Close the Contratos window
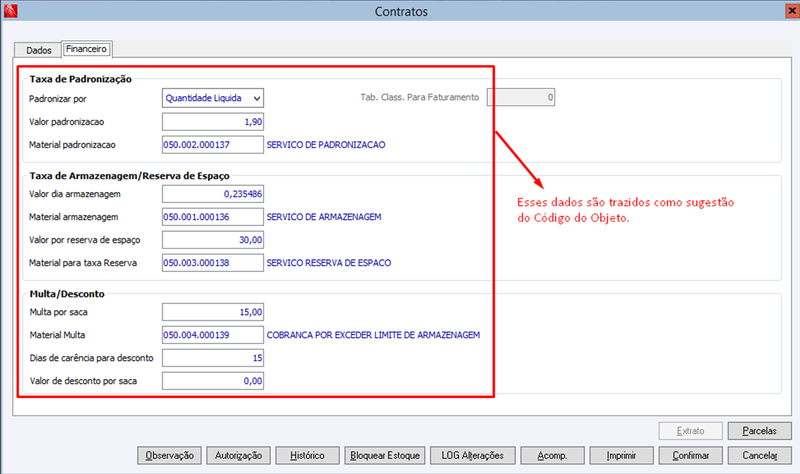 (x=792, y=11)
